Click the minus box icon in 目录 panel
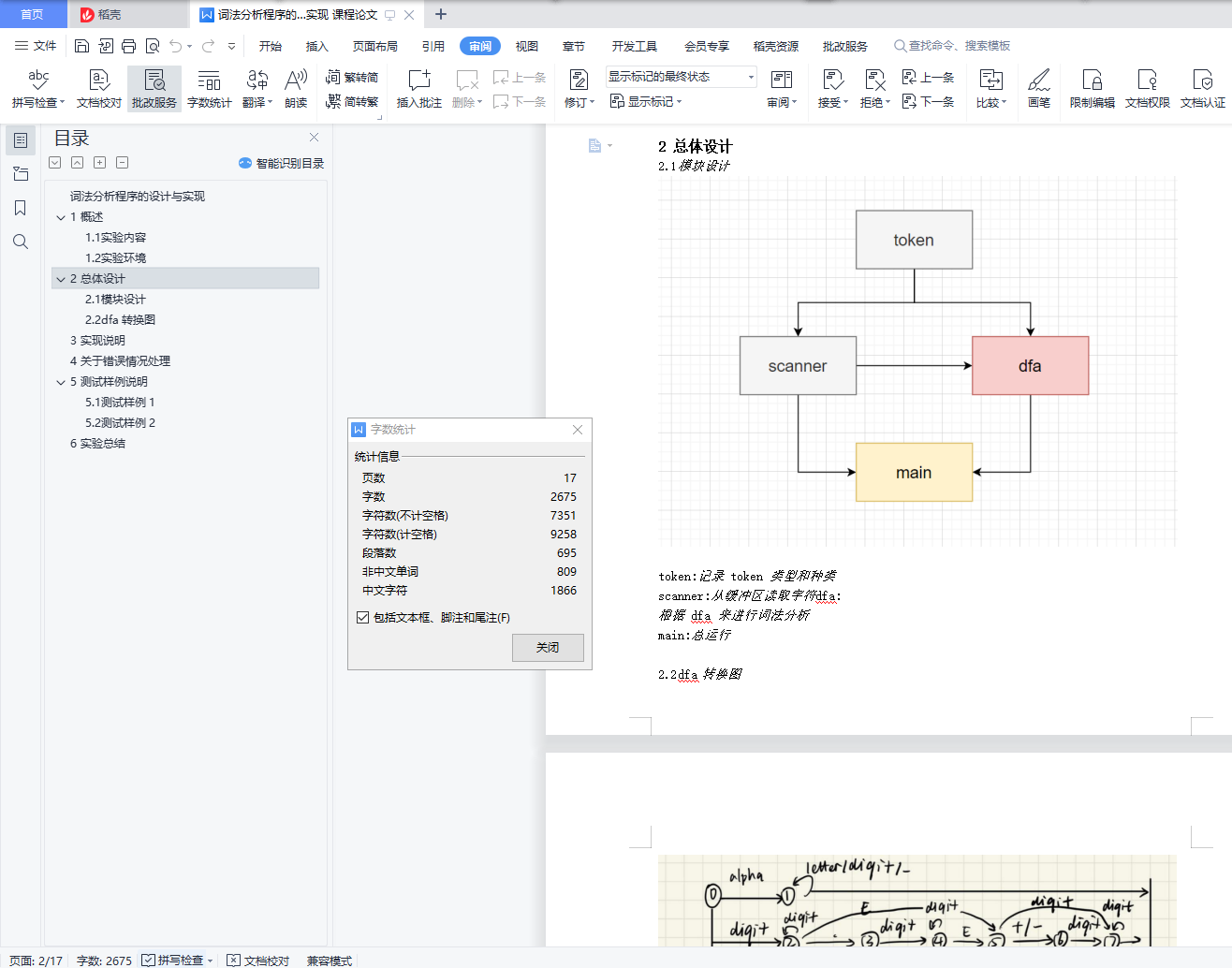Image resolution: width=1232 pixels, height=968 pixels. coord(122,163)
